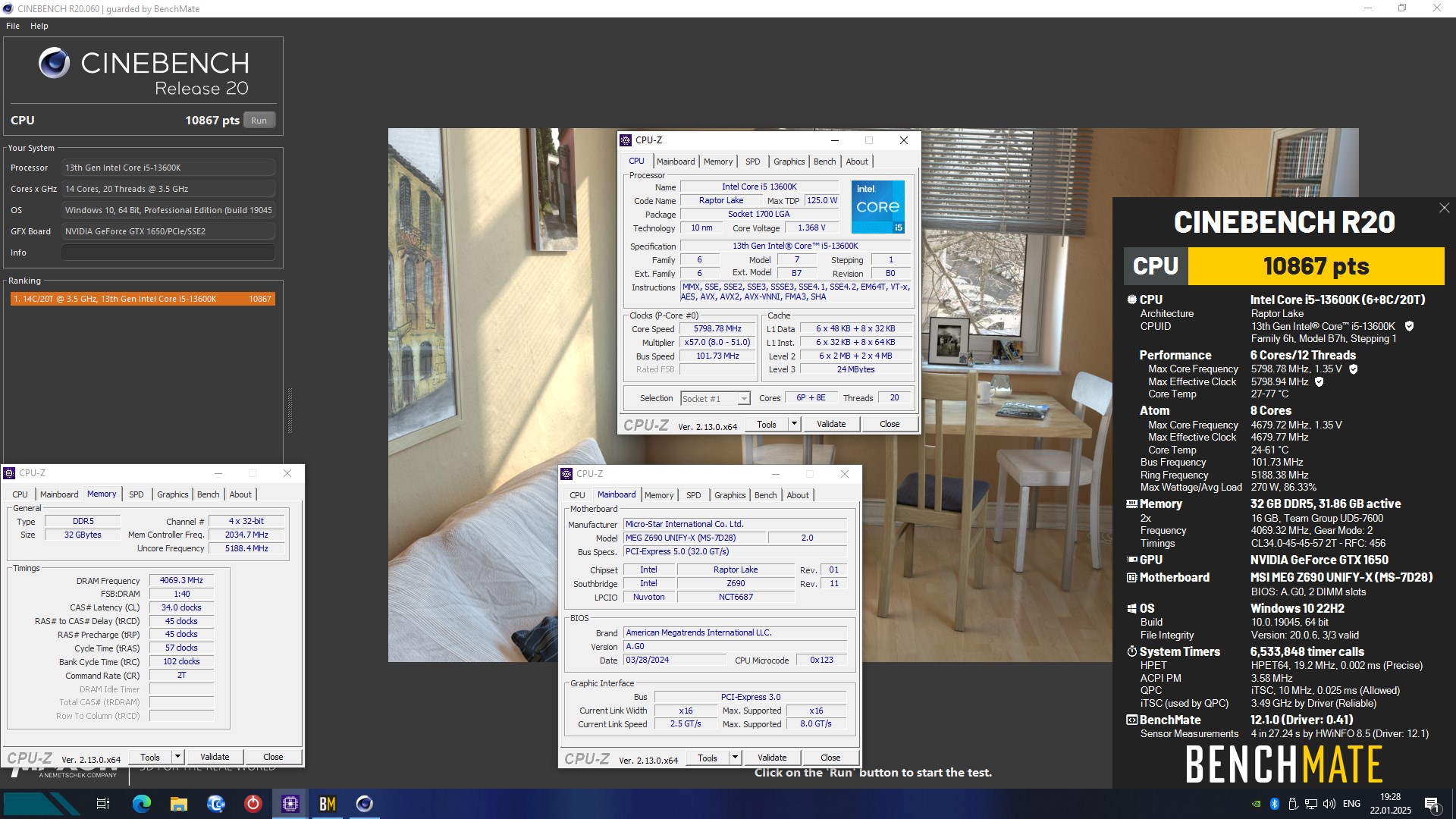Click the verified shield next to CPUID
The width and height of the screenshot is (1456, 819).
click(x=1409, y=326)
